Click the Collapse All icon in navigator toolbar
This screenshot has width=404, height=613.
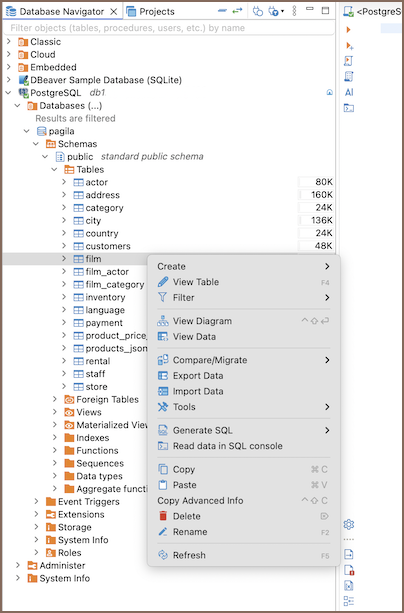click(x=222, y=11)
